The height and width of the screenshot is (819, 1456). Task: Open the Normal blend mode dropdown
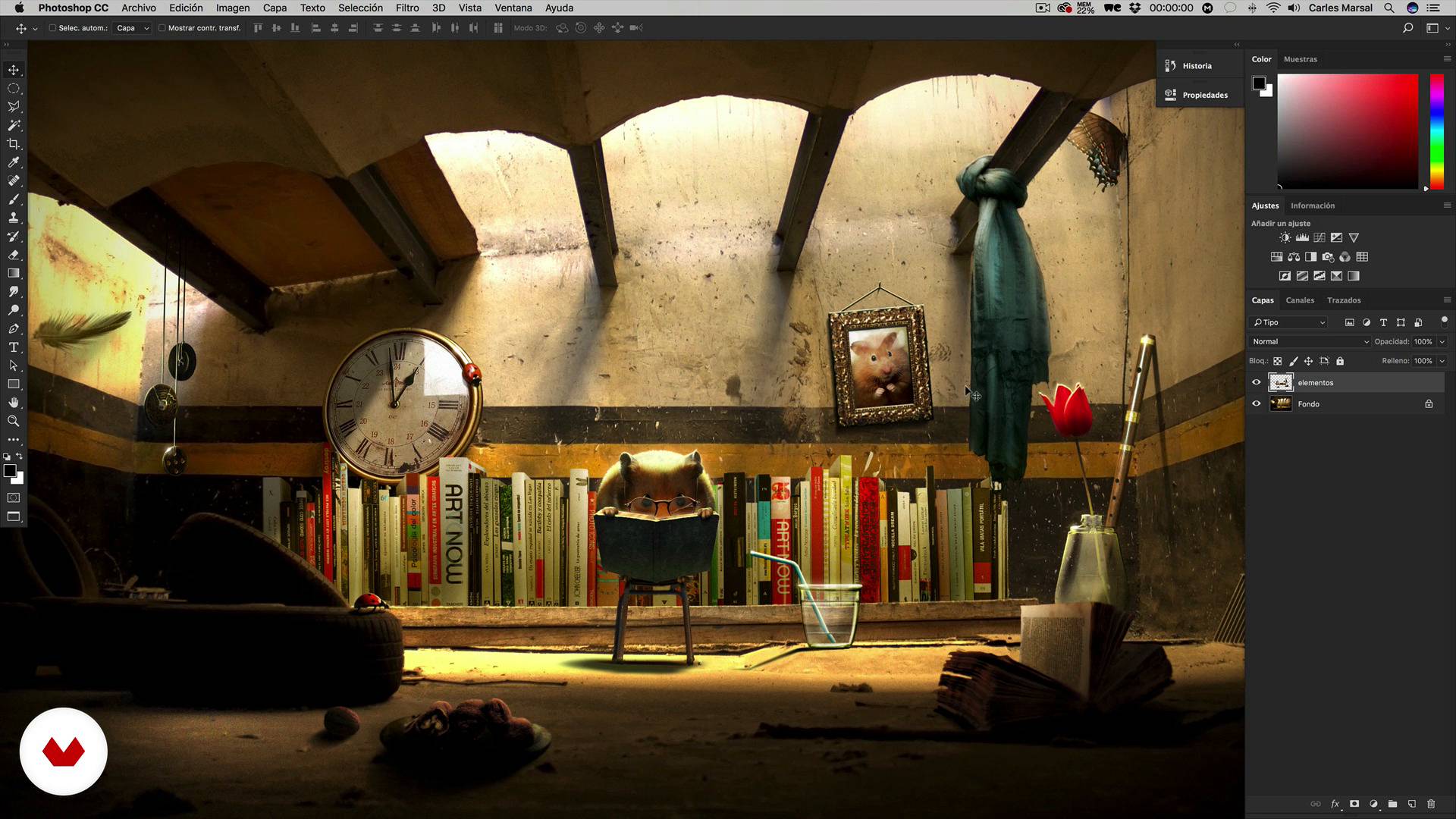coord(1310,342)
